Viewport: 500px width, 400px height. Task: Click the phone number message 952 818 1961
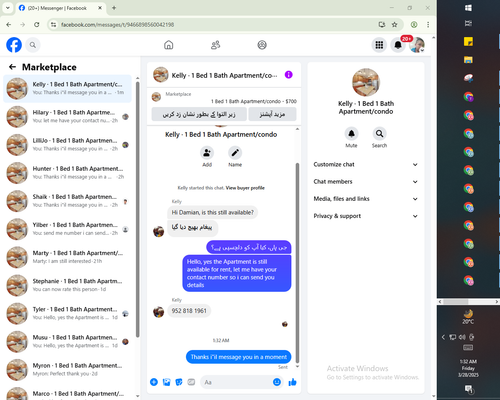tap(189, 311)
